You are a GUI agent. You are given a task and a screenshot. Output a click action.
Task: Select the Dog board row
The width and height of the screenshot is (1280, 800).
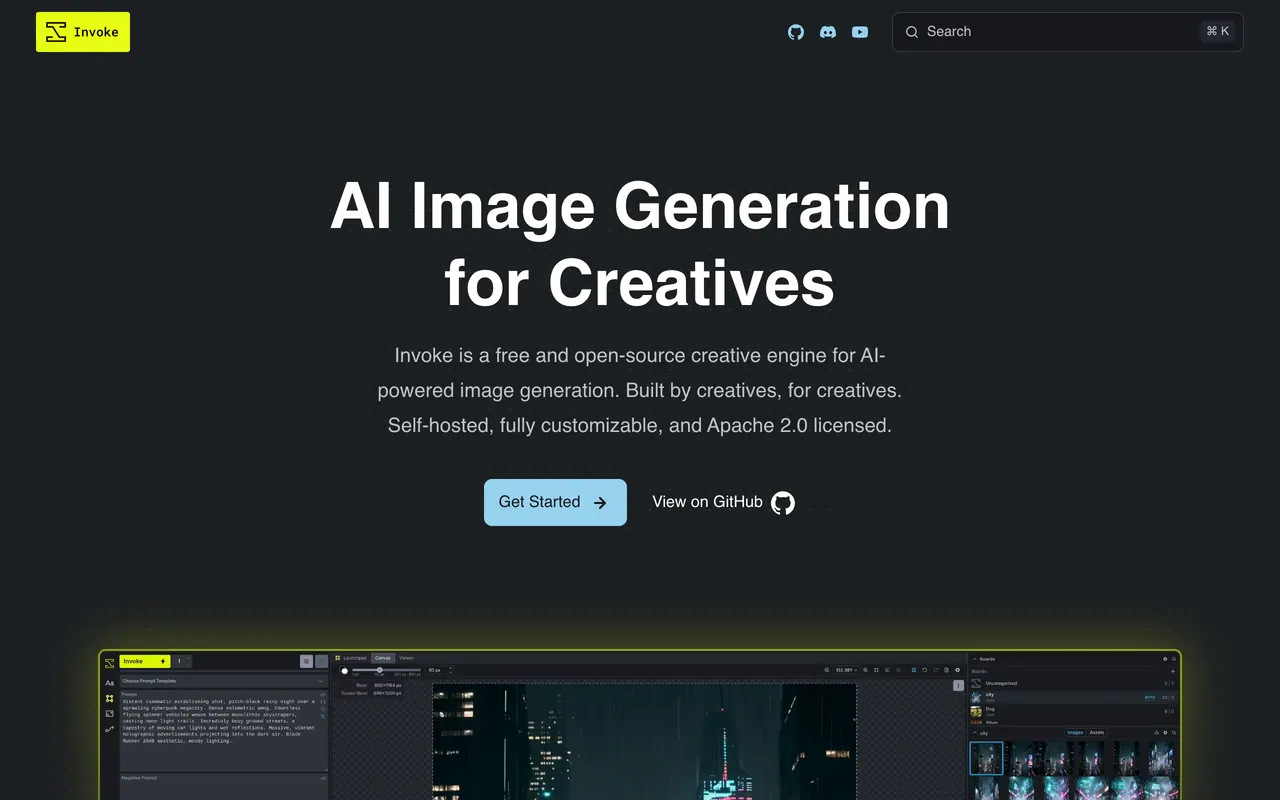click(x=1074, y=711)
